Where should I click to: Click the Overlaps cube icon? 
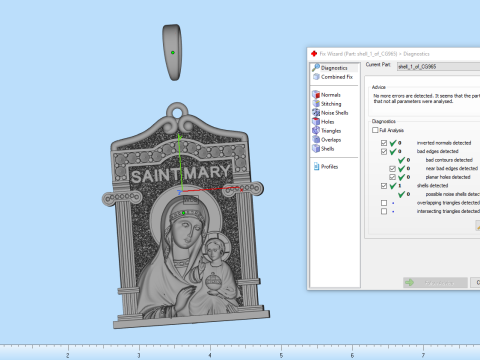[x=316, y=140]
